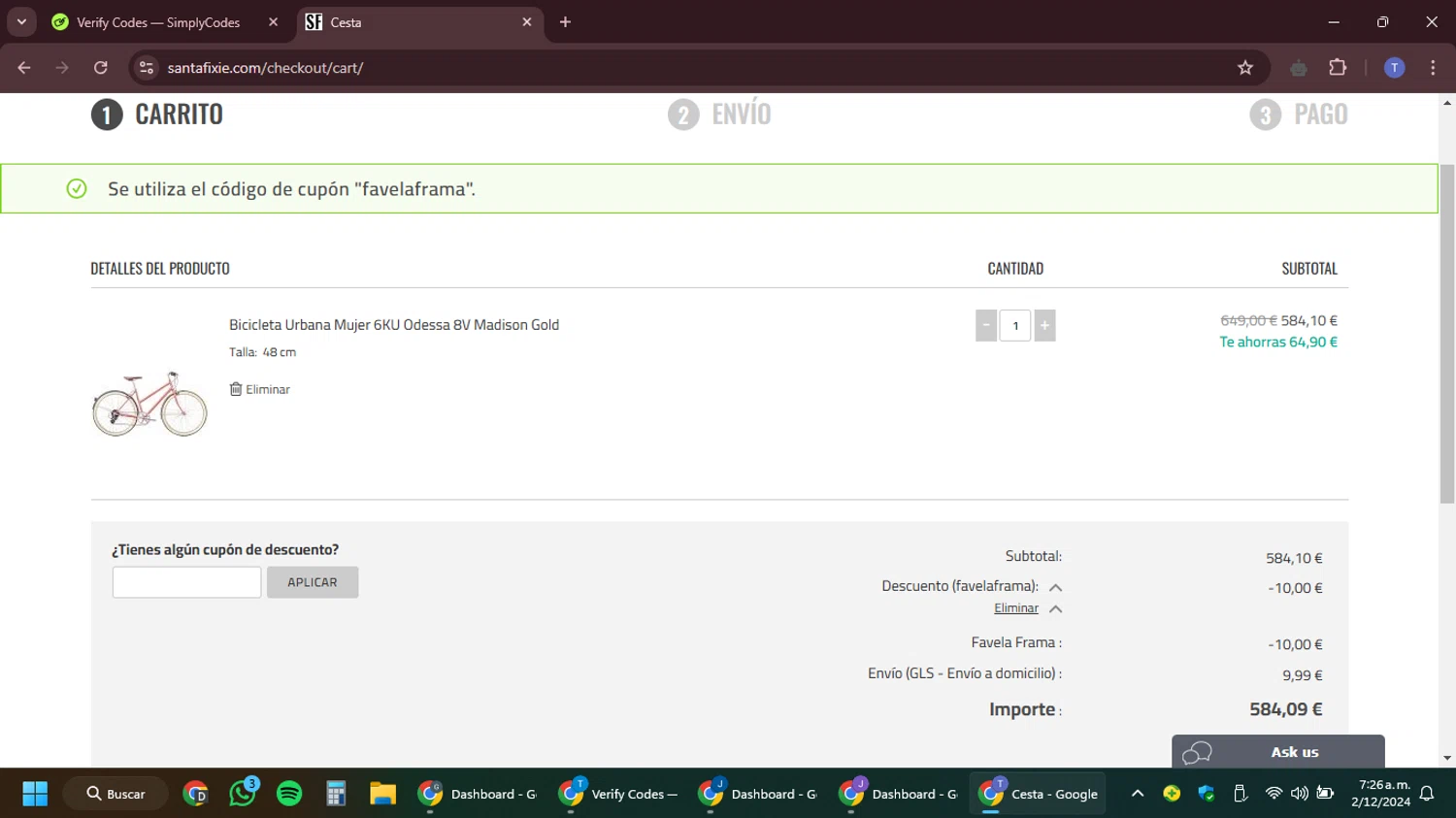This screenshot has height=818, width=1456.
Task: Switch to Verify Codes taskbar window
Action: click(617, 794)
